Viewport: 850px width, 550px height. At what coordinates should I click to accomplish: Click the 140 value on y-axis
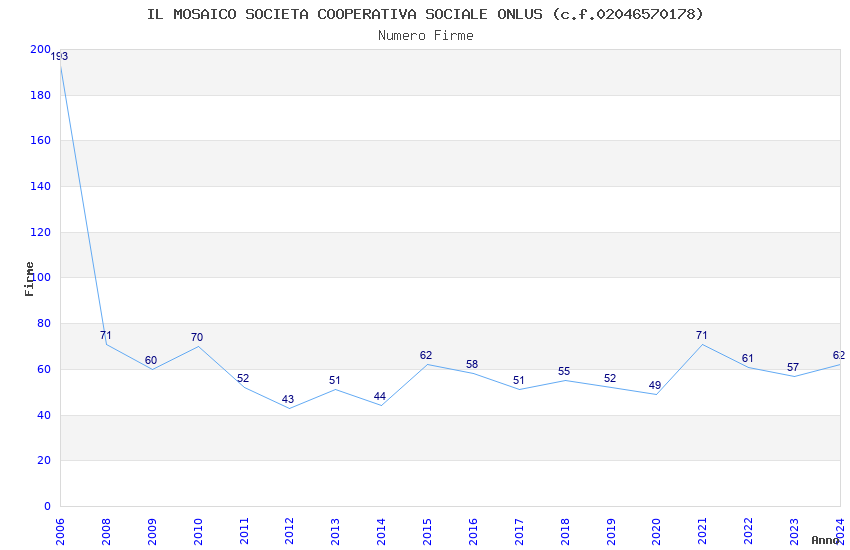tap(40, 186)
